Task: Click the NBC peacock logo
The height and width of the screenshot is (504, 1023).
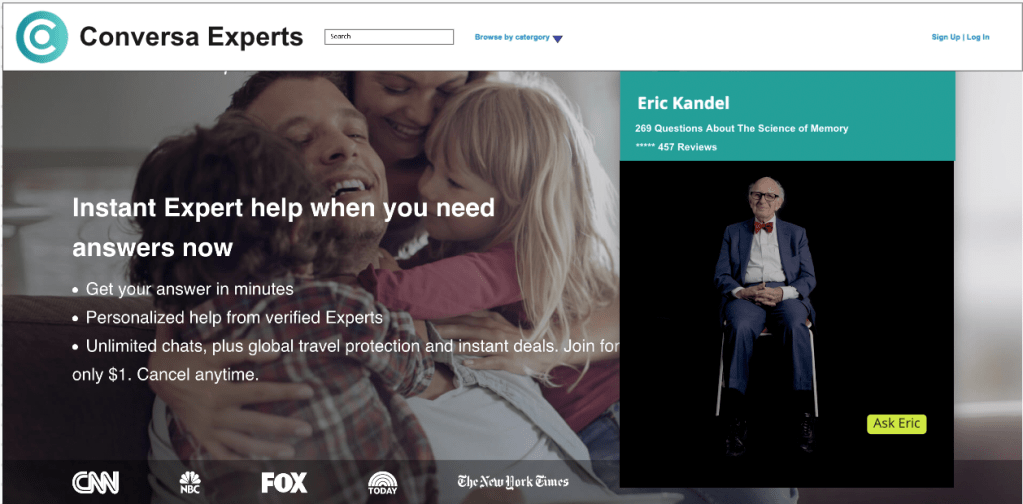Action: [x=190, y=482]
